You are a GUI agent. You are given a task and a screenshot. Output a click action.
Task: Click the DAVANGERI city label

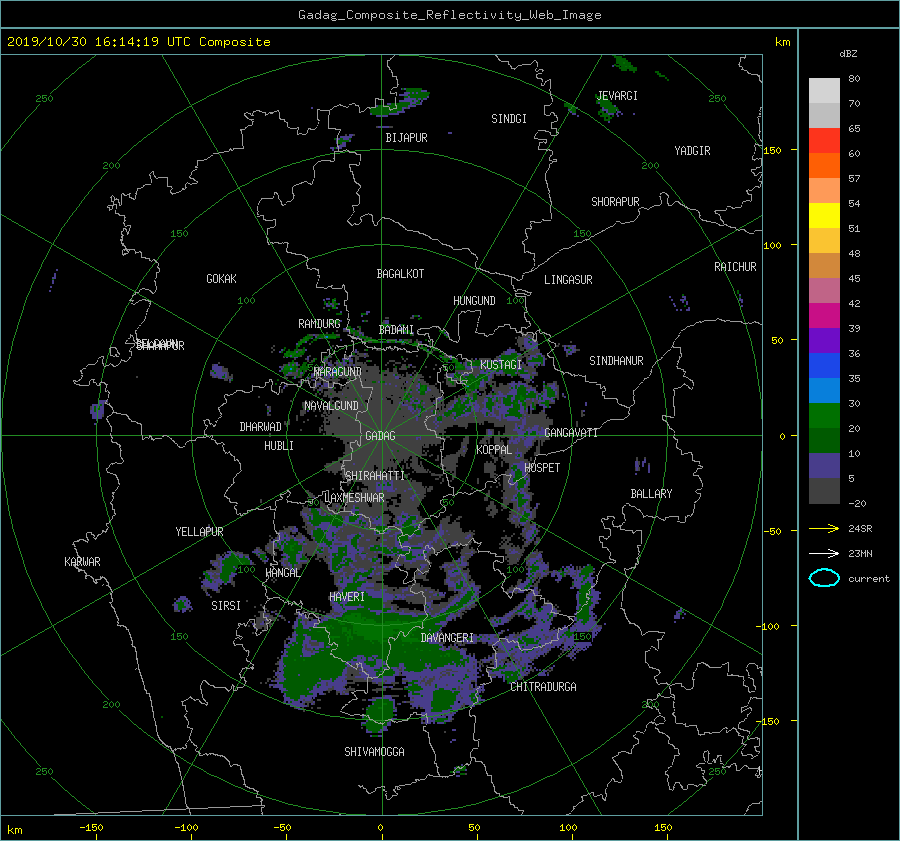click(447, 638)
